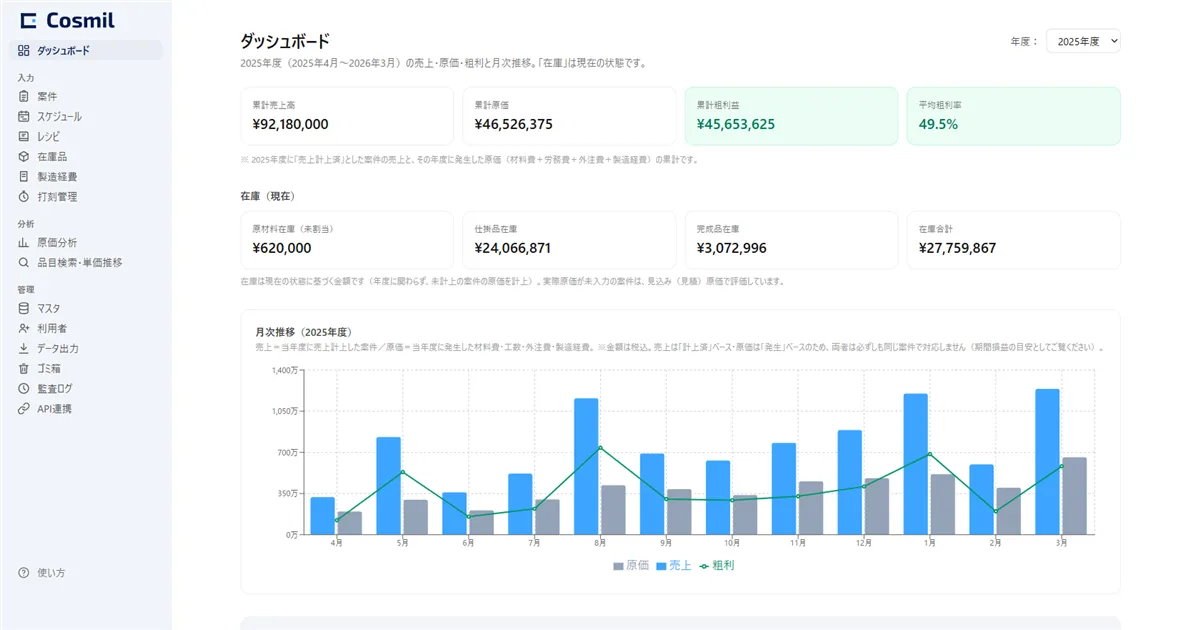Click the blue 8月 sales bar
The width and height of the screenshot is (1200, 630).
586,466
